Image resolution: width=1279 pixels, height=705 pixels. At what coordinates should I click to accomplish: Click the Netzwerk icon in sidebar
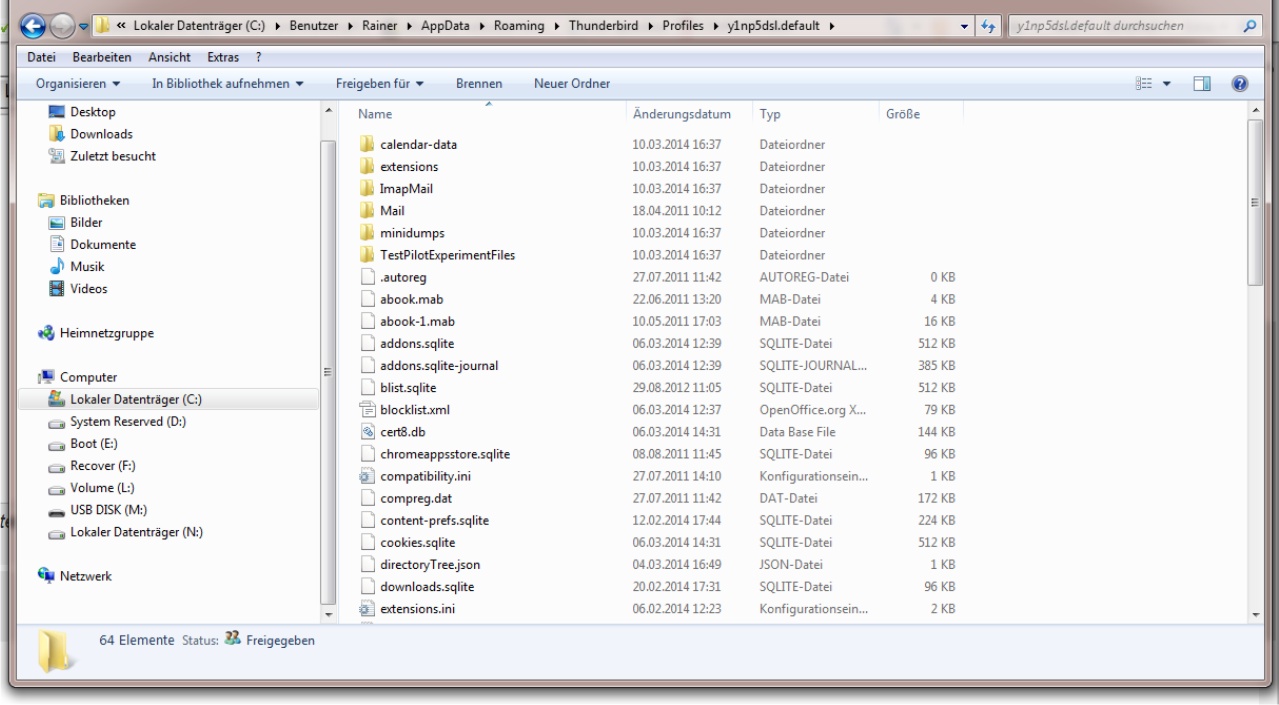pyautogui.click(x=43, y=576)
